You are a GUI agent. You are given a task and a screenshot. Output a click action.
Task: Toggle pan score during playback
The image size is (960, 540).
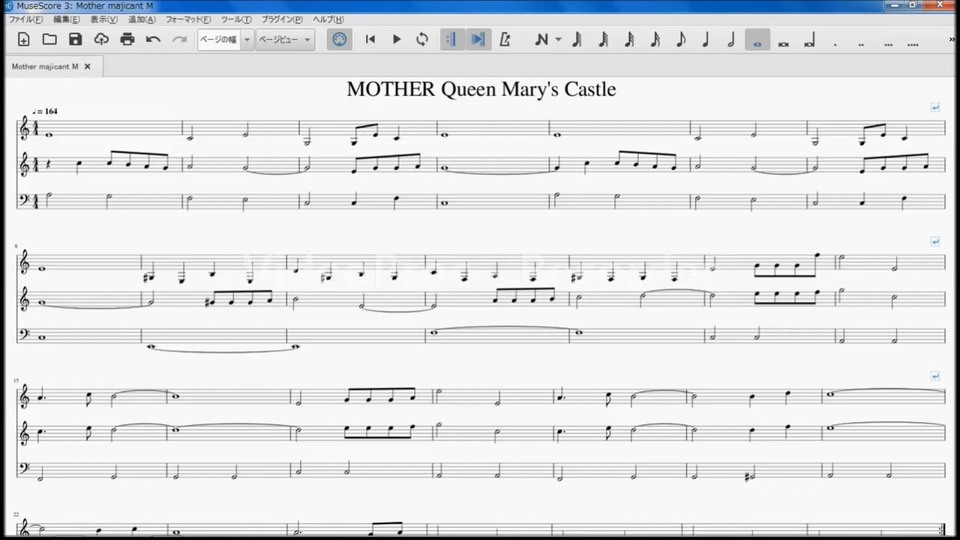click(x=478, y=40)
